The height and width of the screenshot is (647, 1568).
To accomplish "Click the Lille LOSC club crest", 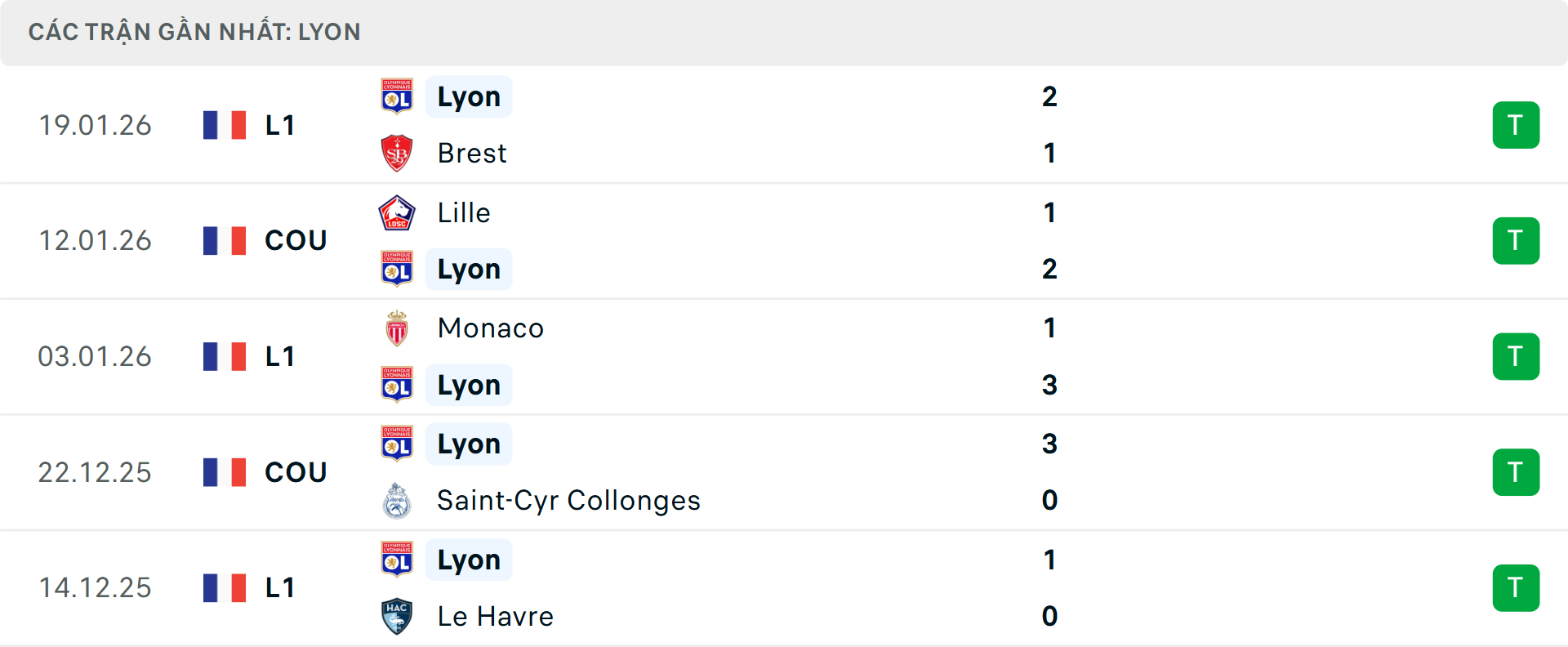I will coord(397,213).
